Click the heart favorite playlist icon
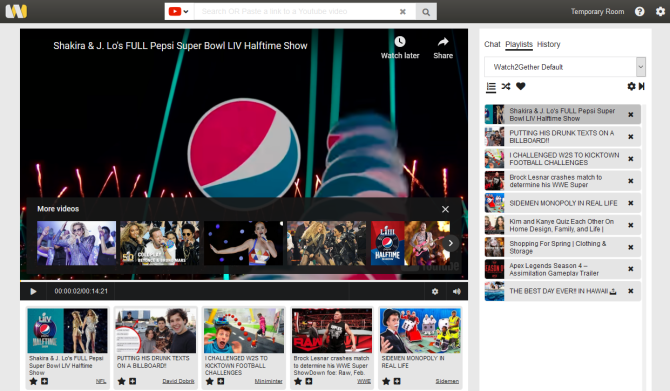 click(520, 86)
